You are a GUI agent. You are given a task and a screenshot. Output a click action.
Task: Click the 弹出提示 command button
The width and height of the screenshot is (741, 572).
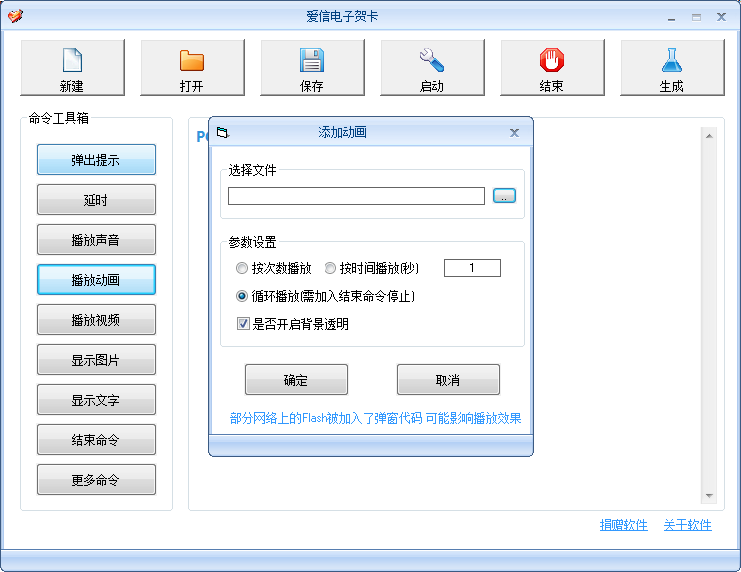96,160
